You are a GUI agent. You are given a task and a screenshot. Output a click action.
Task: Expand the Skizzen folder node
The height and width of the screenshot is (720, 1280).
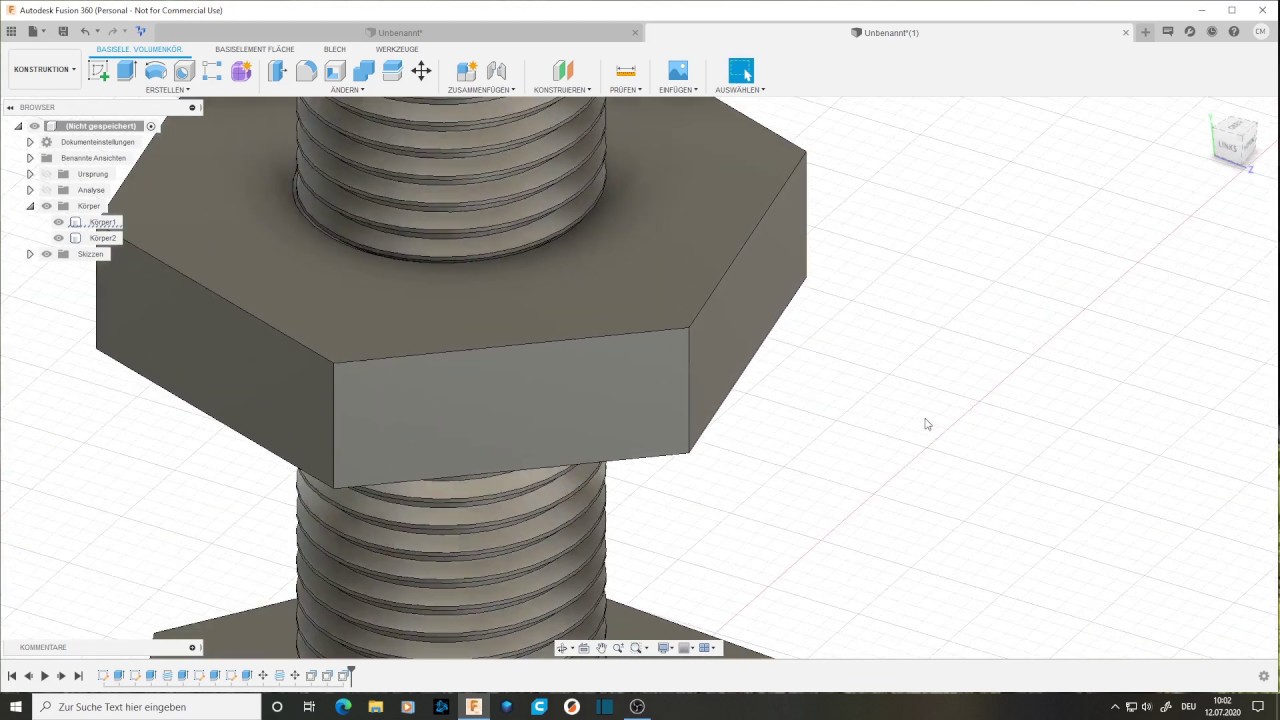tap(30, 254)
